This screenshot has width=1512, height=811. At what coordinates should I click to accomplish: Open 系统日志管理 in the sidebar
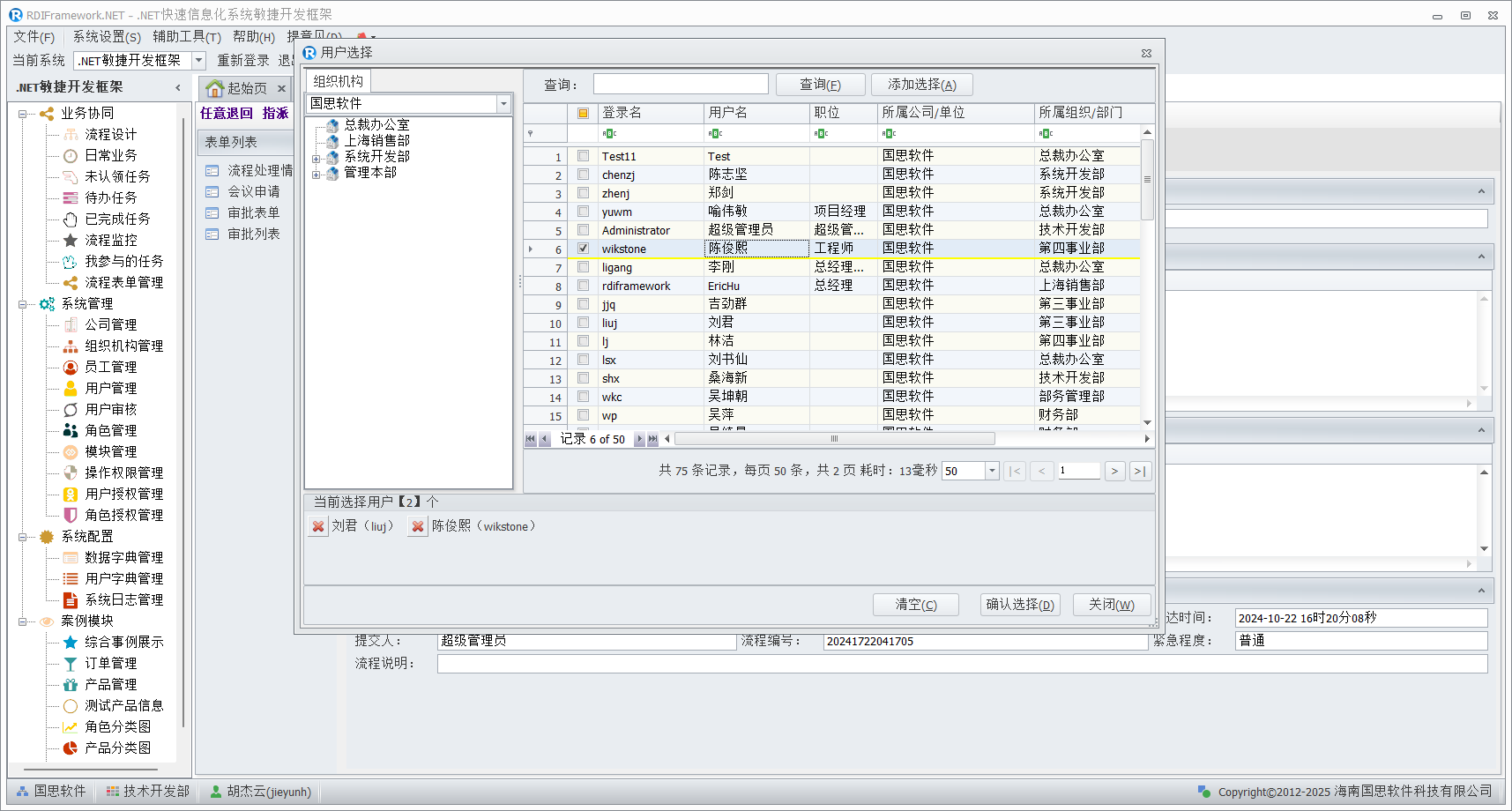coord(123,599)
